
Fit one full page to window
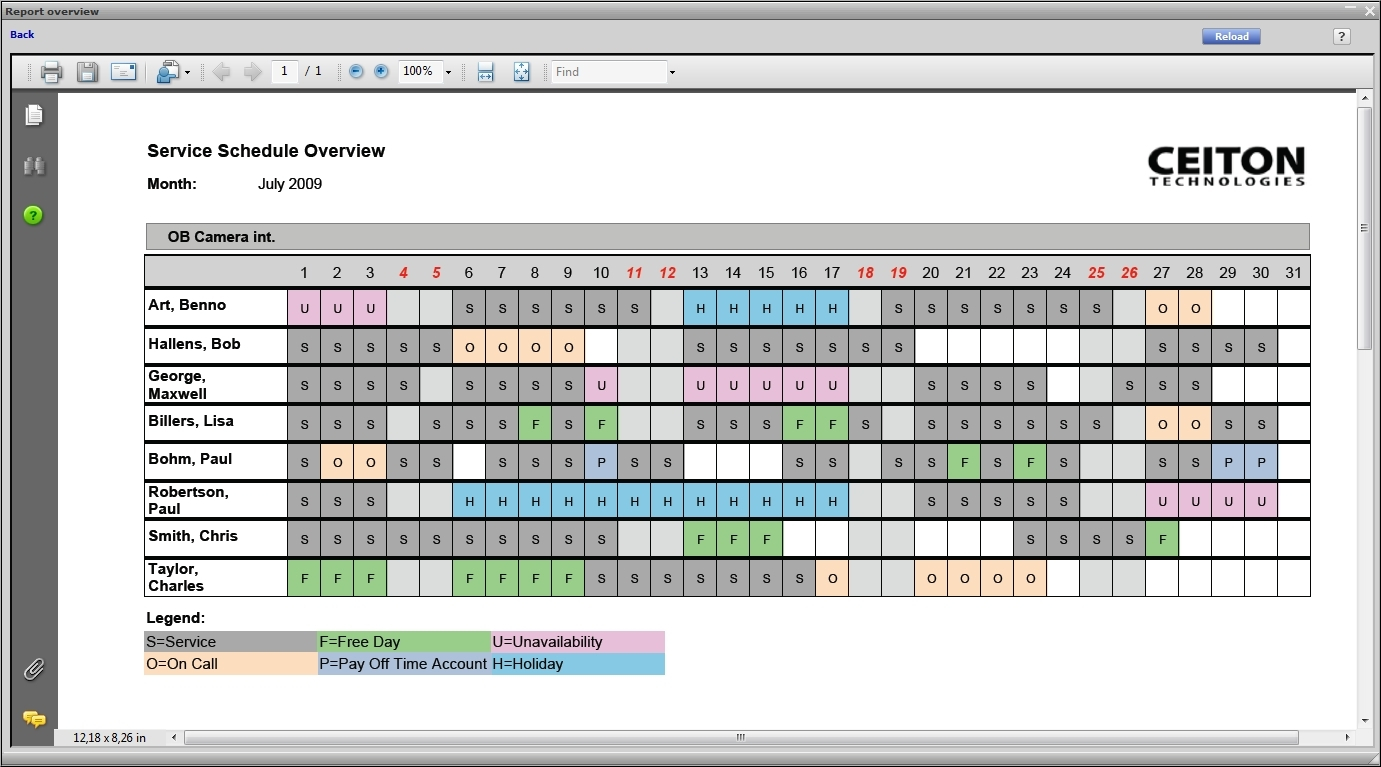click(x=522, y=72)
